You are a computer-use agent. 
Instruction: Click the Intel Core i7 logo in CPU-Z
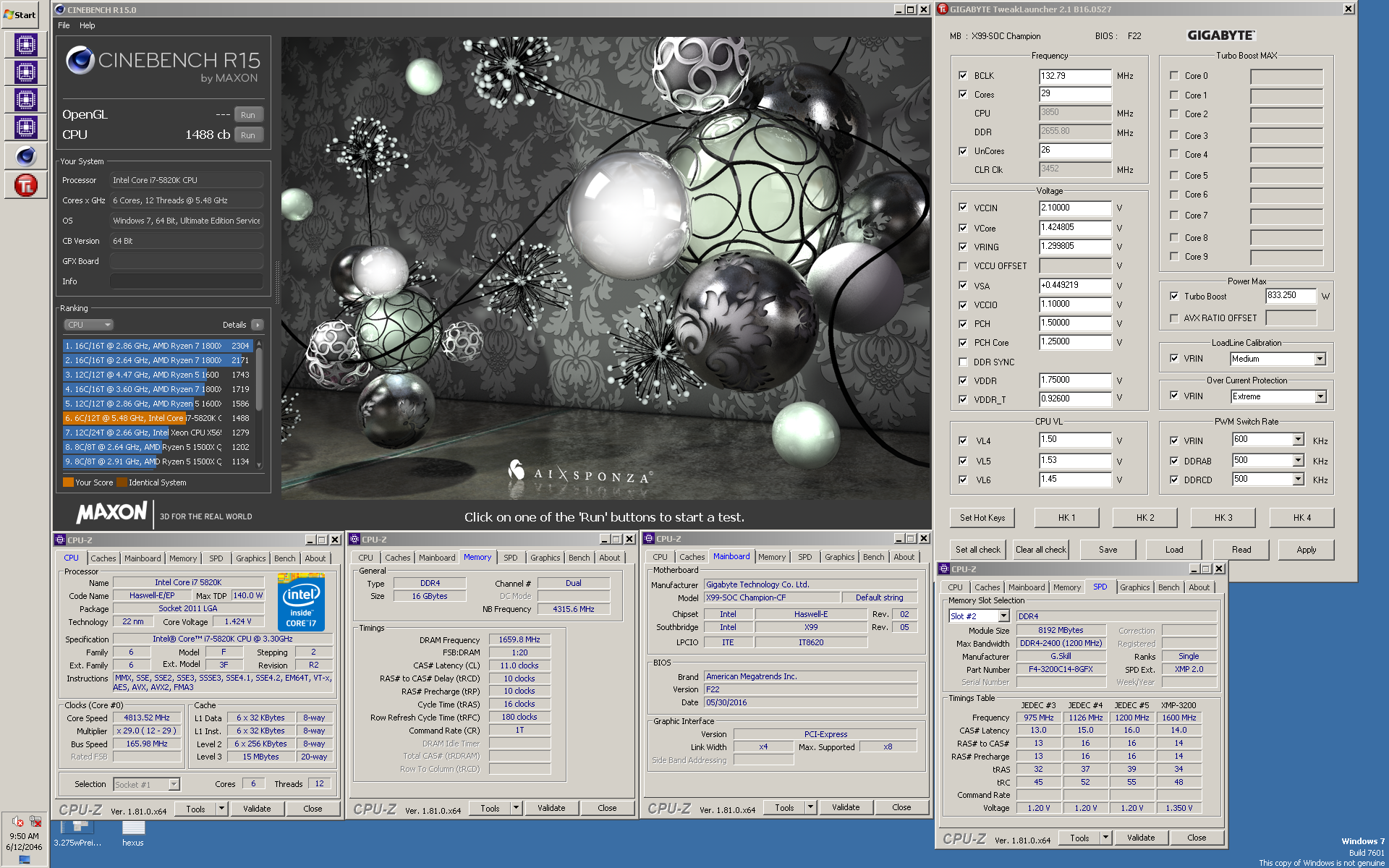[301, 603]
